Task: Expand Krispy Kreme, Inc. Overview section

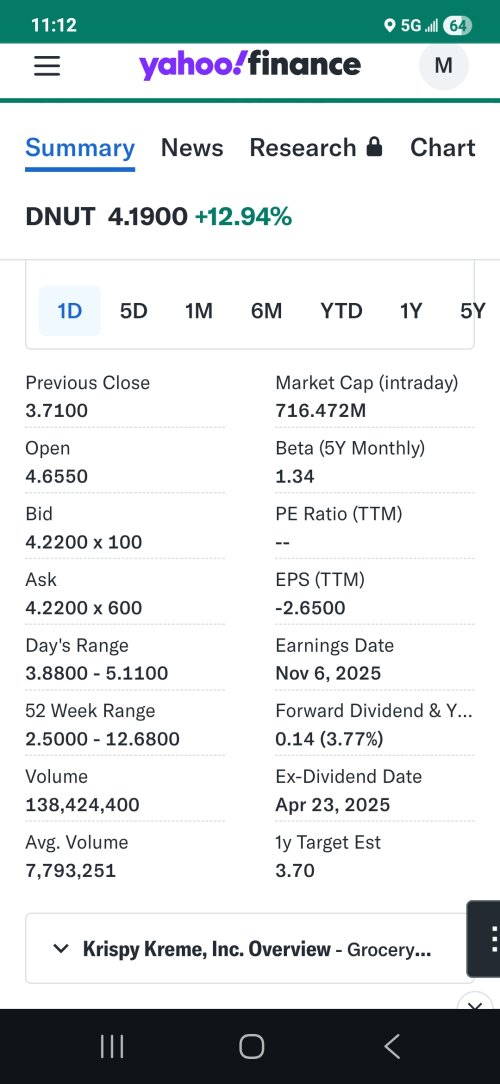Action: pyautogui.click(x=250, y=948)
